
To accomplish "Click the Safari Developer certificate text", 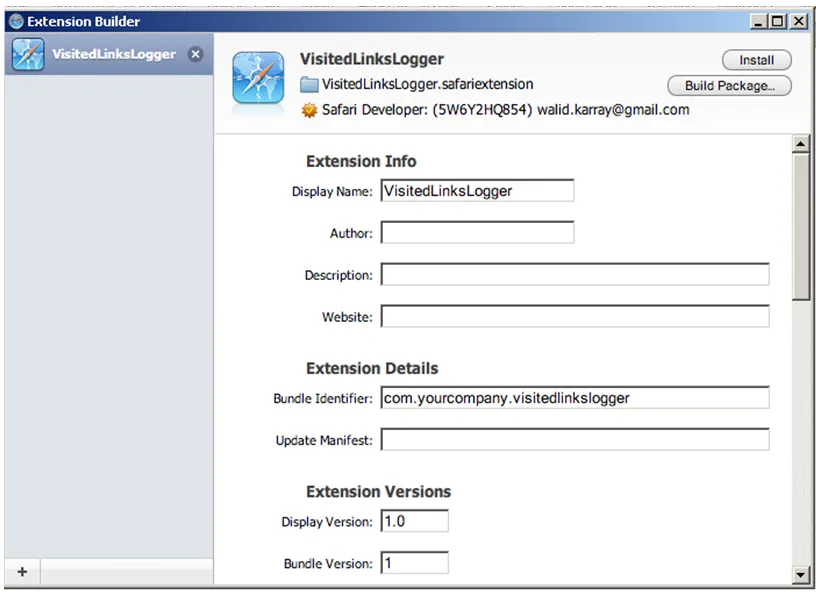I will [x=505, y=110].
